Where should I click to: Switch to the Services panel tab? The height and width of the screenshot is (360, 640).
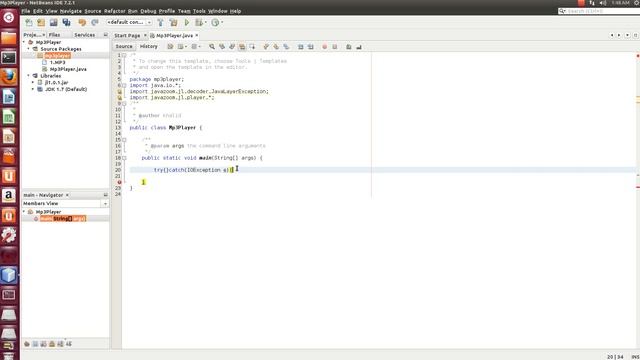(x=84, y=35)
